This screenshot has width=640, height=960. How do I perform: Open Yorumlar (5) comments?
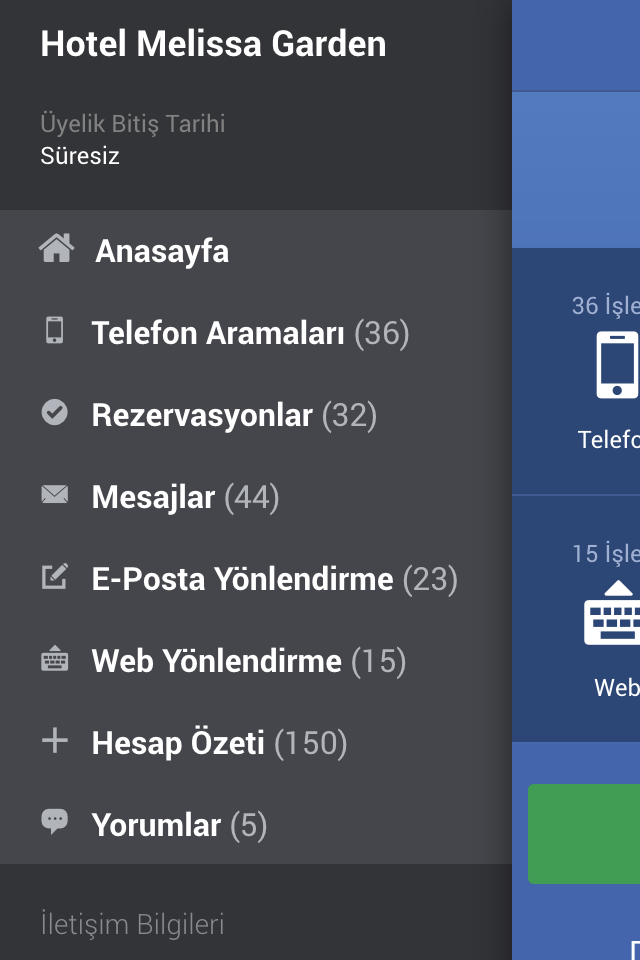(255, 825)
